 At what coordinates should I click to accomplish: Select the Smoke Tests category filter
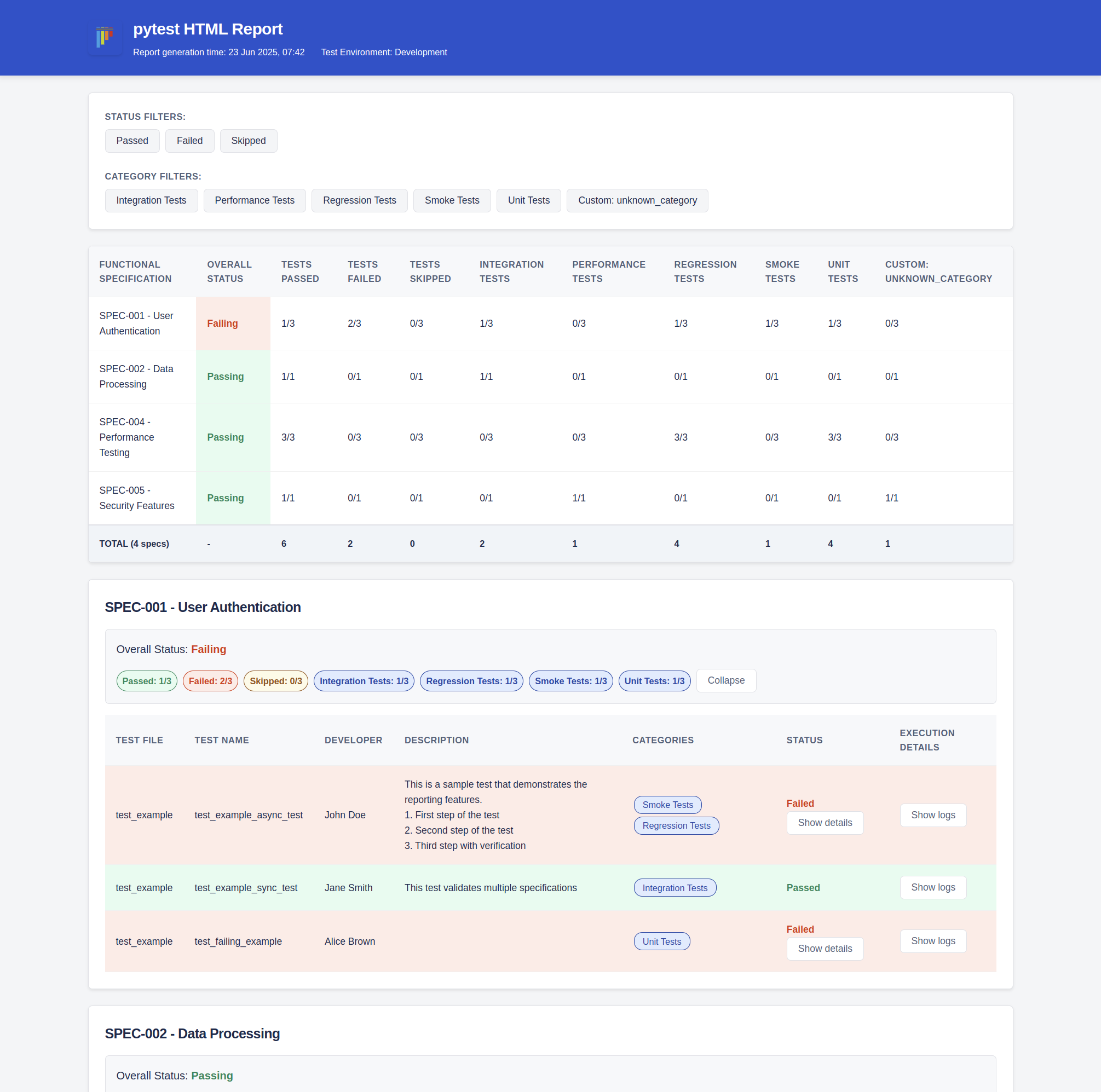(451, 200)
